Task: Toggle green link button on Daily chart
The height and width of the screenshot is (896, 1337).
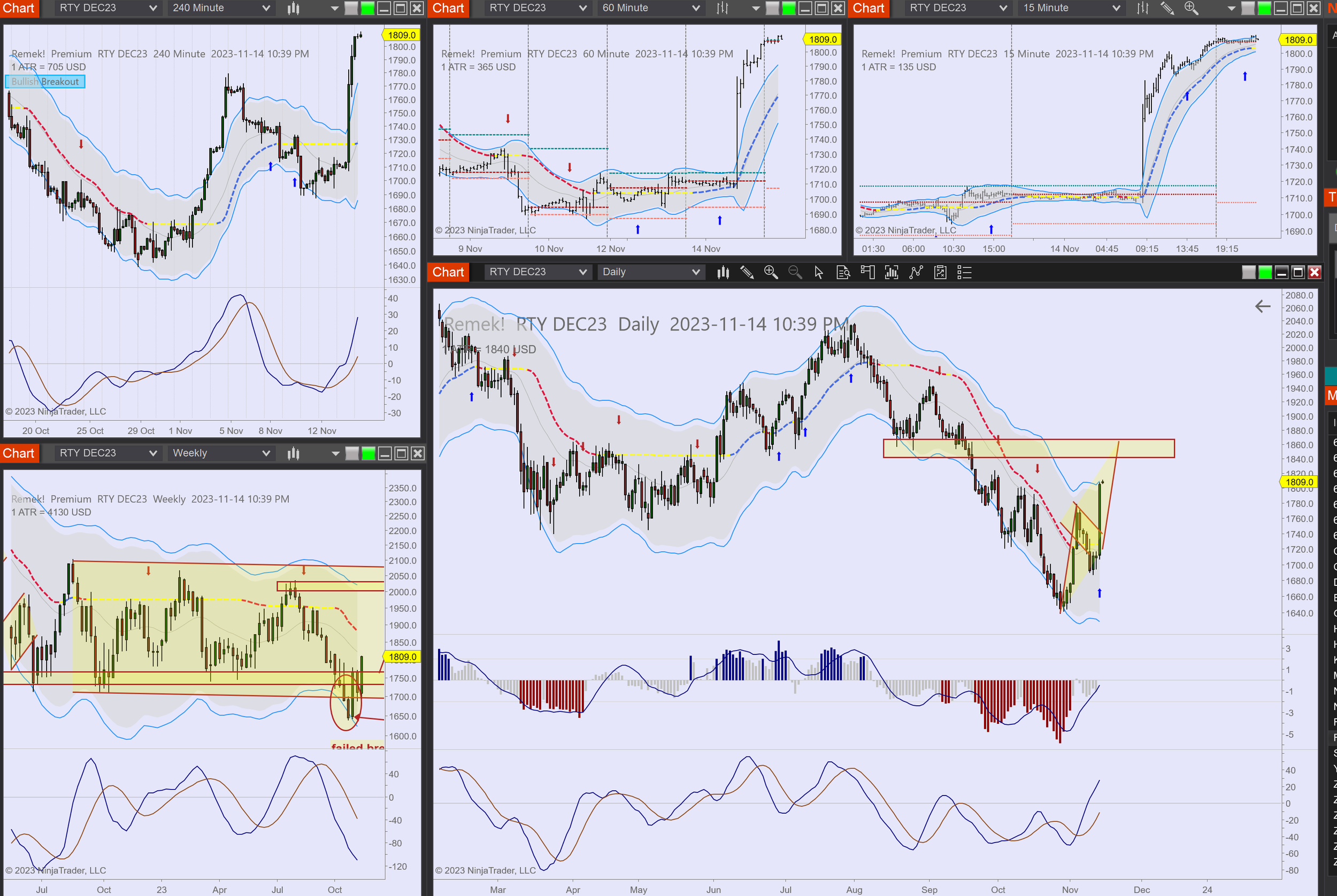Action: [1265, 273]
